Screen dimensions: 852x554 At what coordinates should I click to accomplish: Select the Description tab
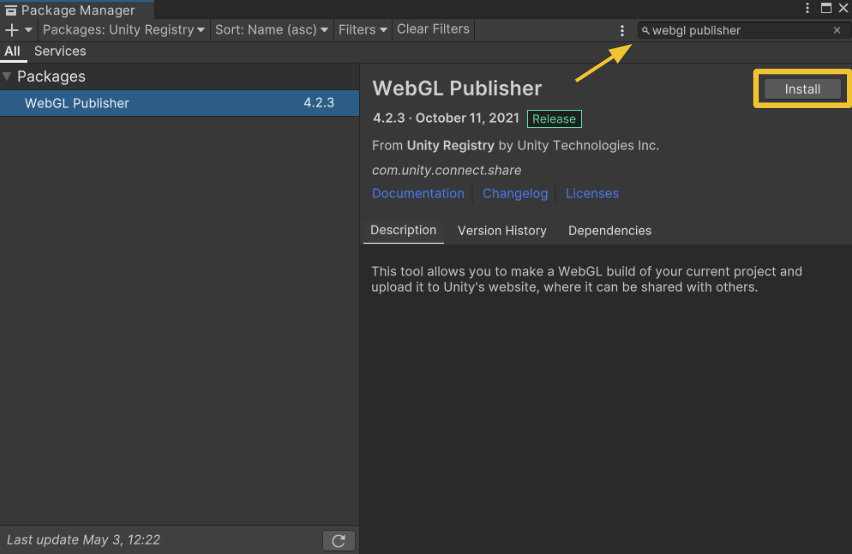(x=403, y=230)
